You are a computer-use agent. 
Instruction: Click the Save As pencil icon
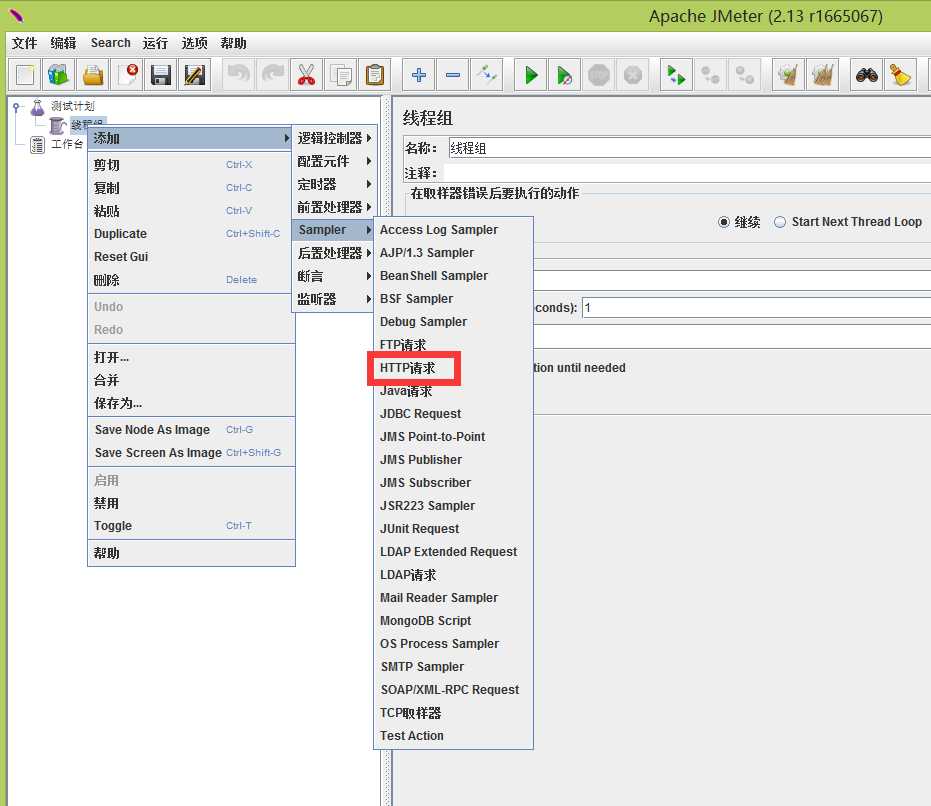point(195,75)
